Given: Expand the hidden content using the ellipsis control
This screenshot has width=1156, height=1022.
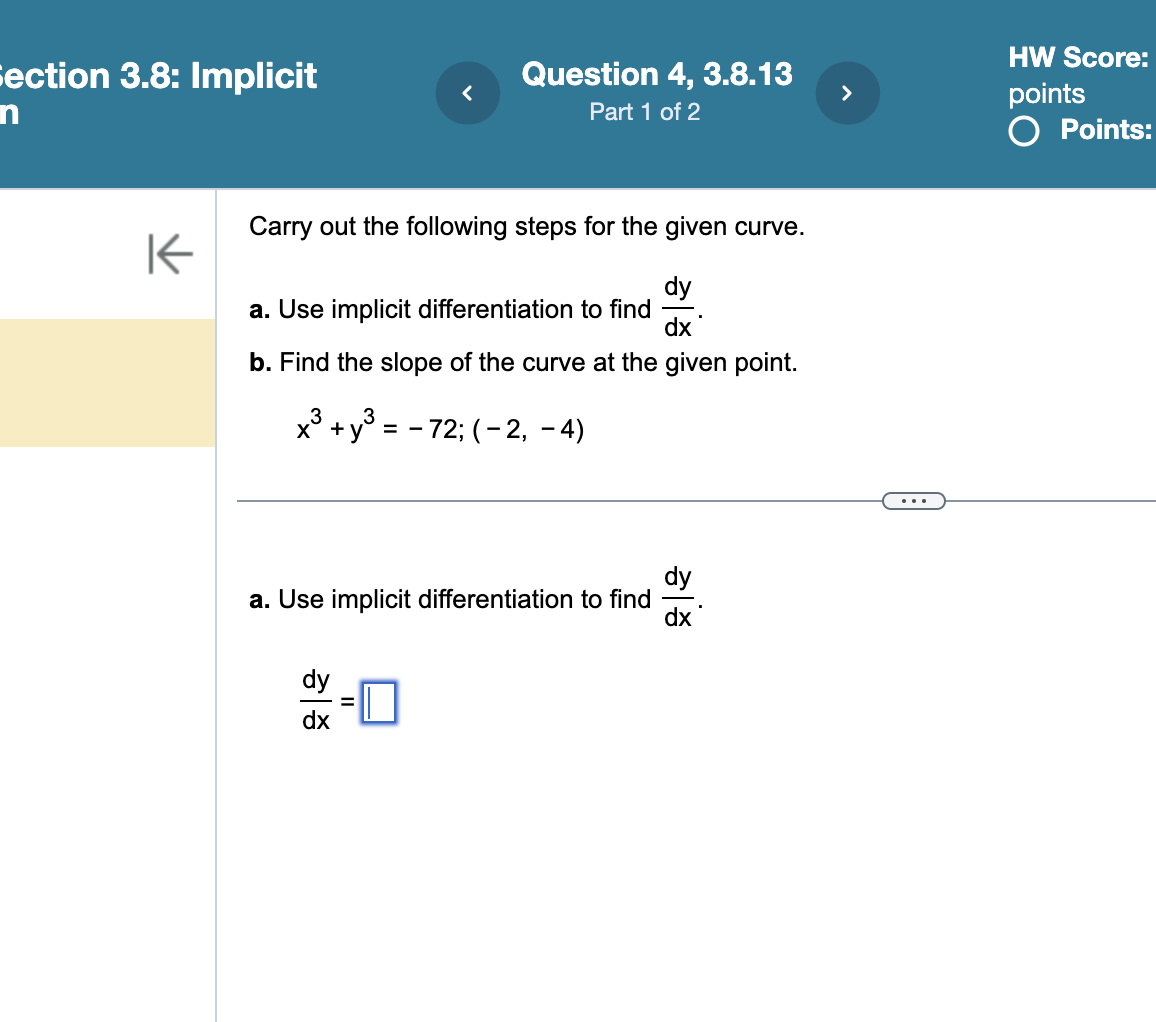Looking at the screenshot, I should [x=913, y=500].
